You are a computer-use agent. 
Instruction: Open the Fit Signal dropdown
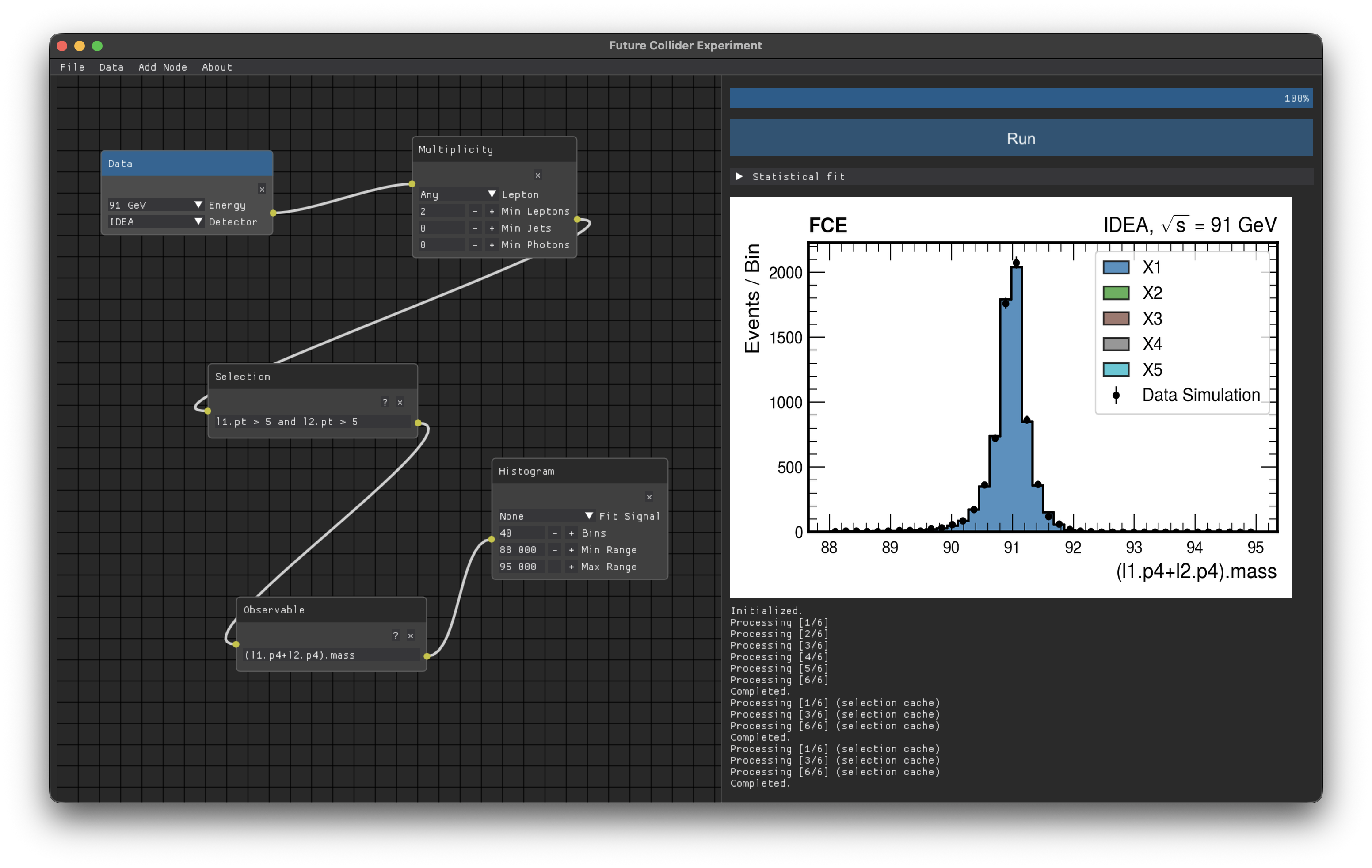click(546, 516)
